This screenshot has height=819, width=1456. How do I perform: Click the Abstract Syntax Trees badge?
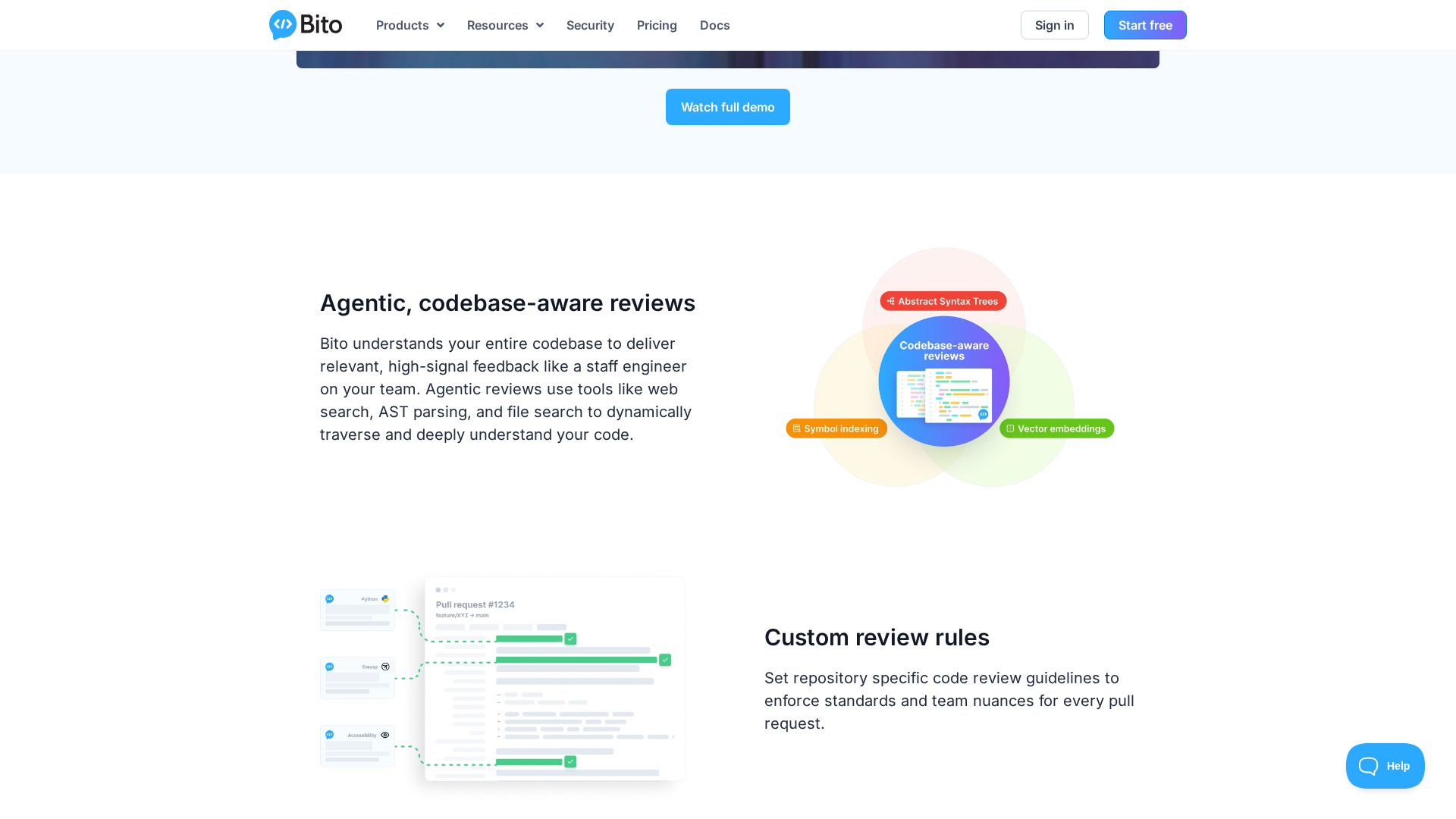tap(943, 301)
